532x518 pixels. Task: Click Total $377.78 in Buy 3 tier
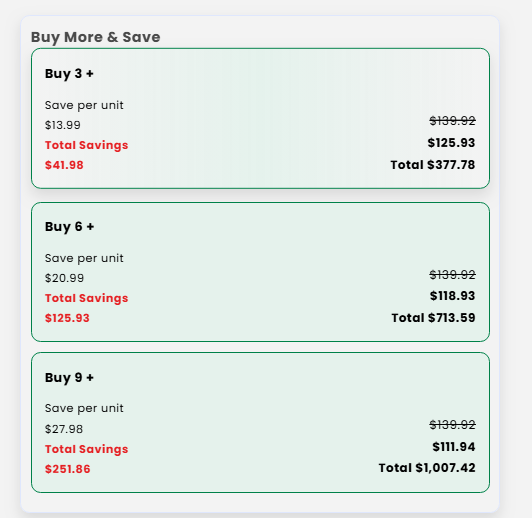433,165
